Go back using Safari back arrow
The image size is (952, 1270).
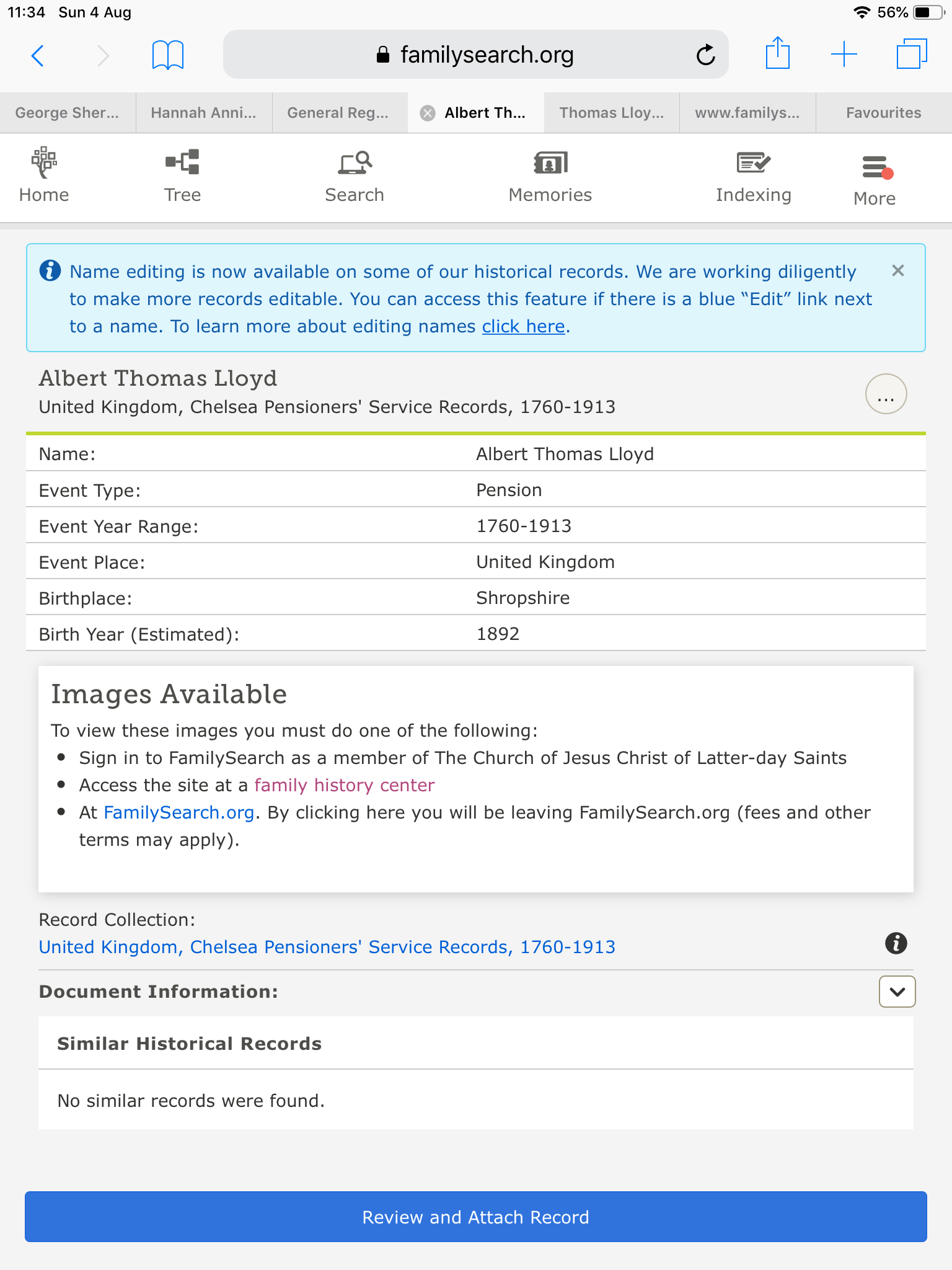pos(38,56)
